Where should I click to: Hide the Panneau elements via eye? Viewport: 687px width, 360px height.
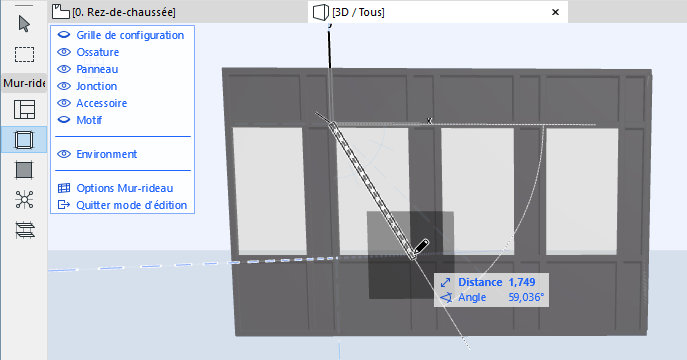tap(64, 69)
